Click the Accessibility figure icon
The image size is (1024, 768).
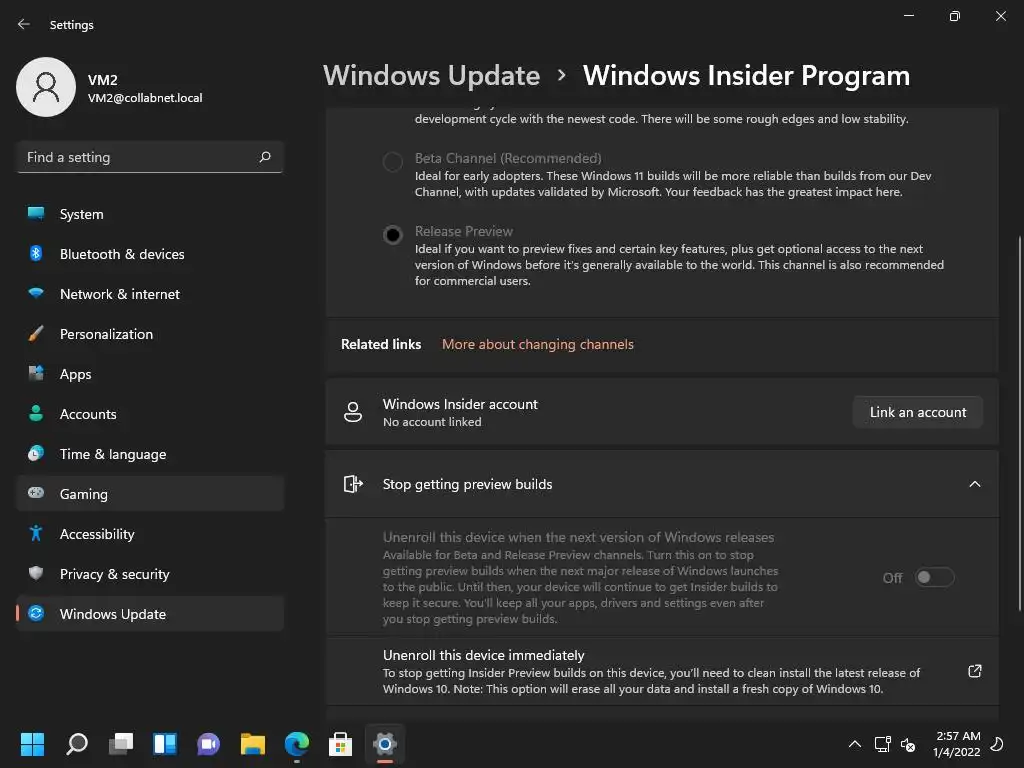coord(36,534)
